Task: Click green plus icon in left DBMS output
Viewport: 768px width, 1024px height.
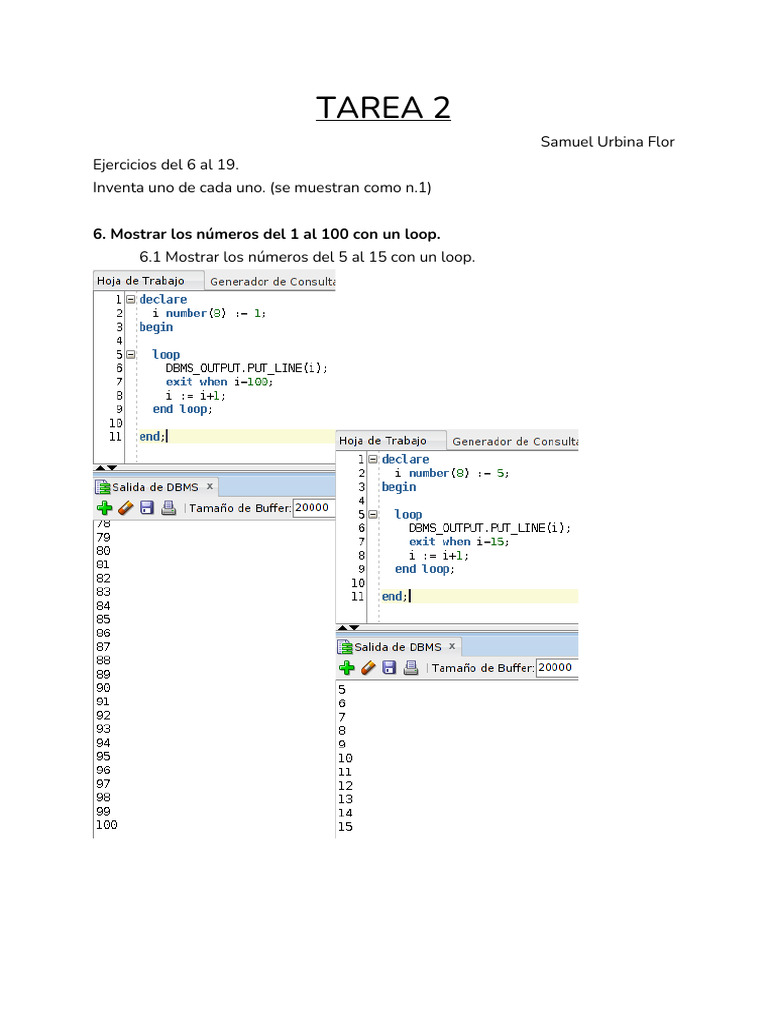Action: (x=104, y=508)
